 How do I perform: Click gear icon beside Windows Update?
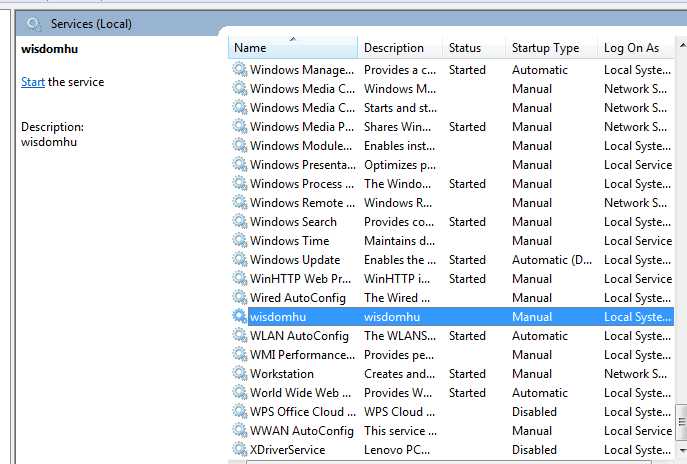240,259
